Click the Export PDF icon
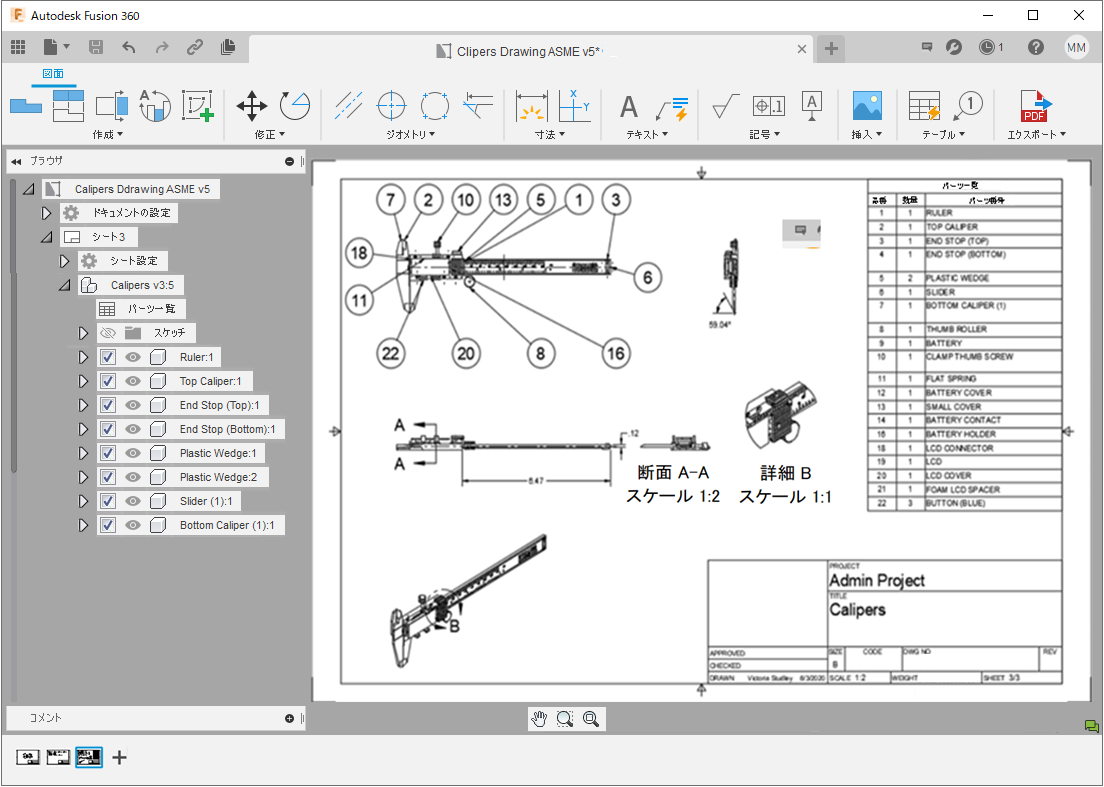The image size is (1104, 787). pyautogui.click(x=1035, y=107)
